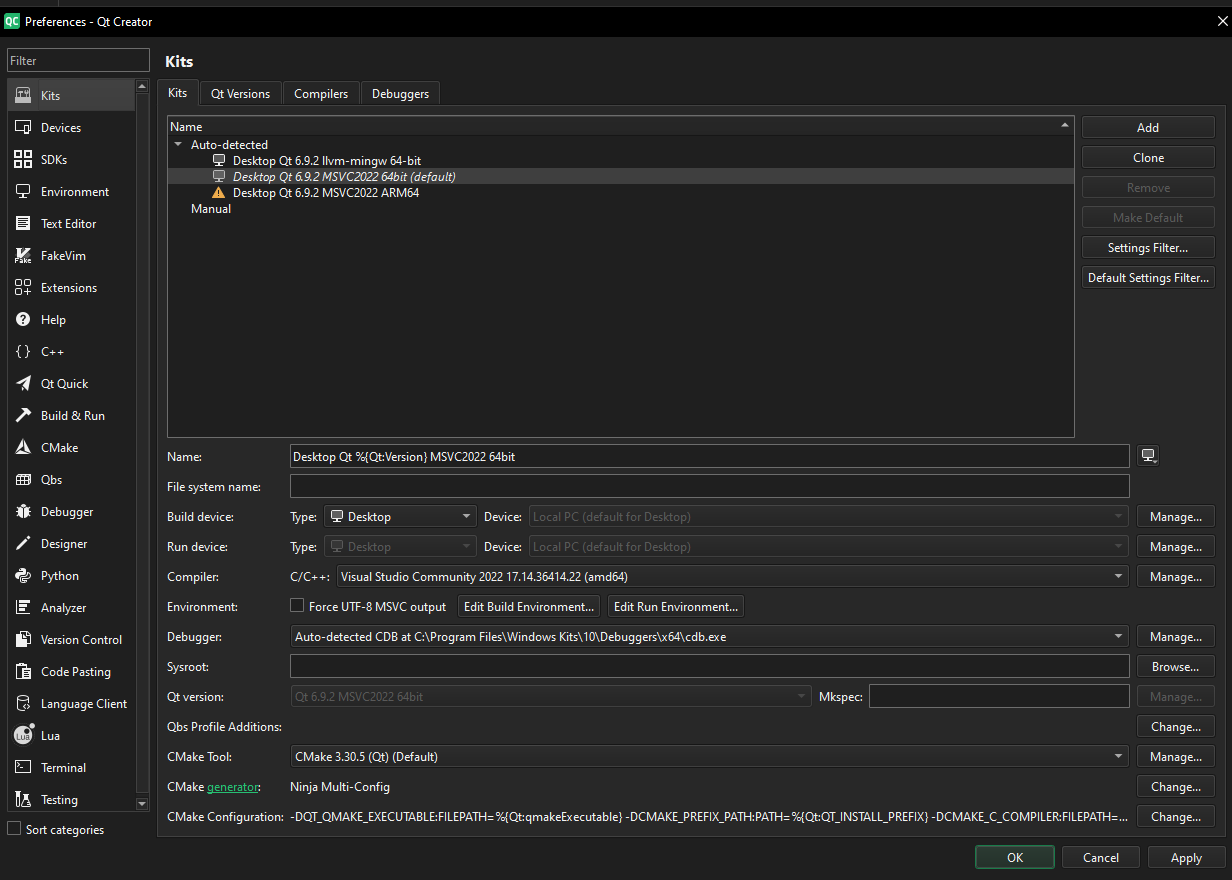Click the Apply button
1232x880 pixels.
(1186, 857)
